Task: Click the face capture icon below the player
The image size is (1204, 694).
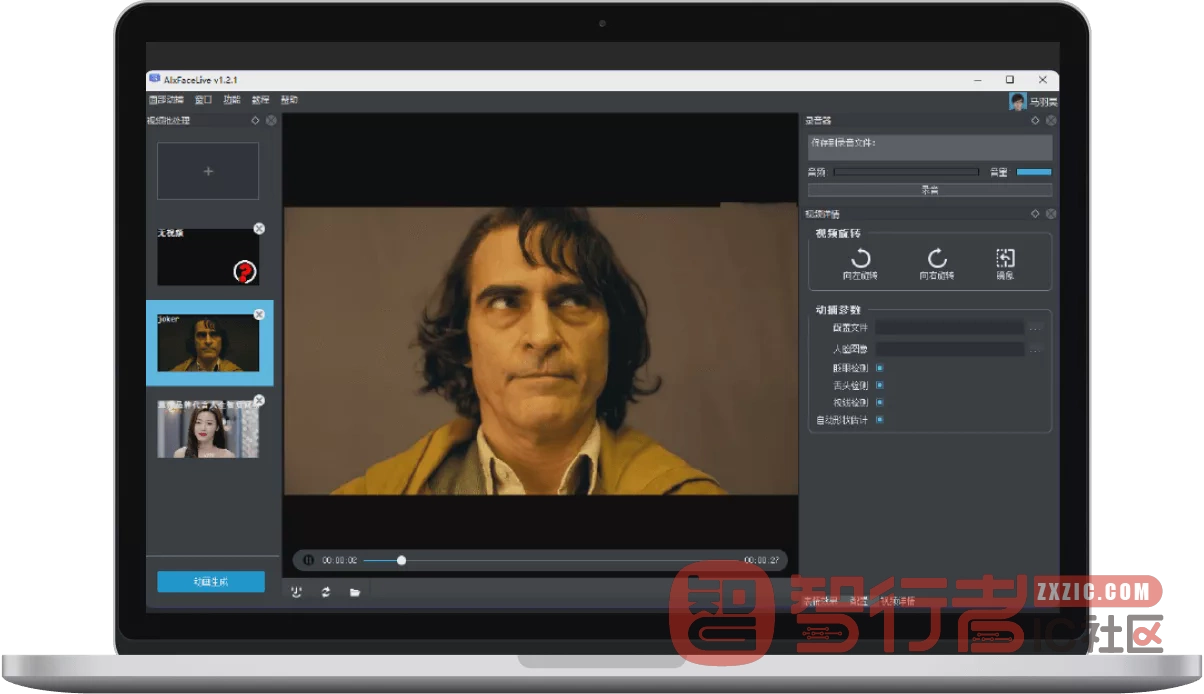Action: [x=296, y=592]
